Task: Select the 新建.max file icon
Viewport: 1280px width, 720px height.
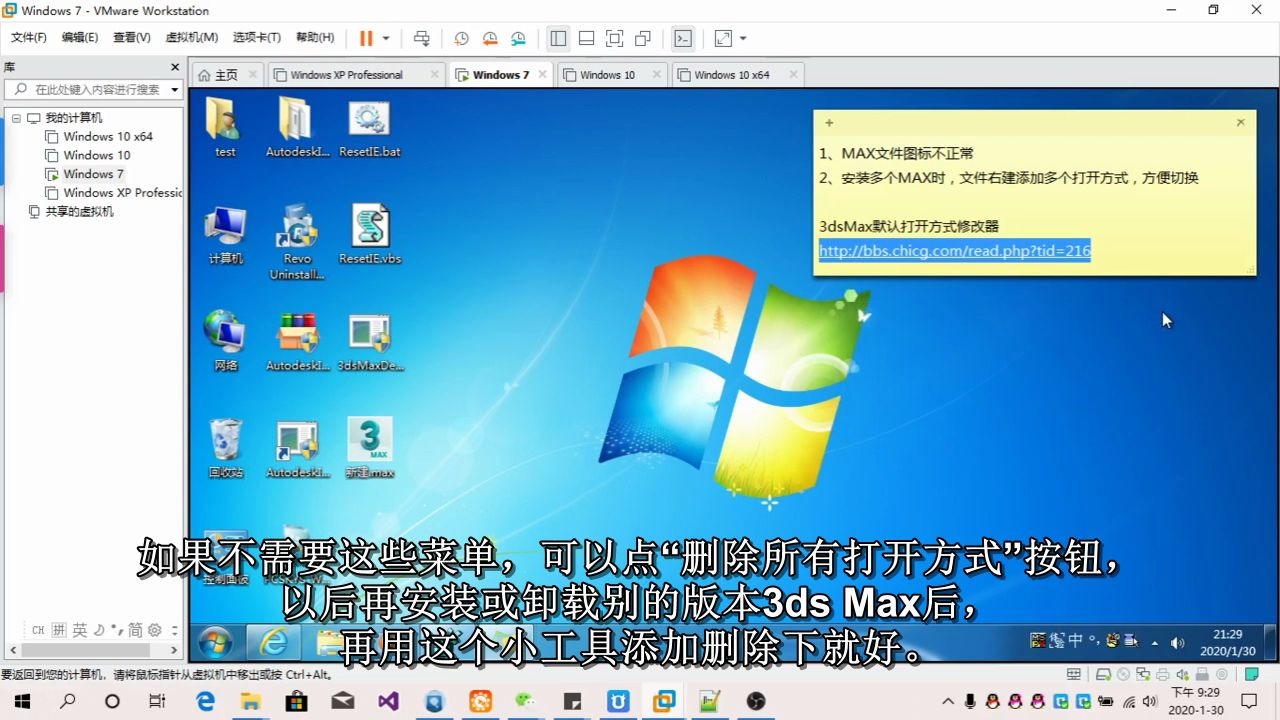Action: (369, 448)
